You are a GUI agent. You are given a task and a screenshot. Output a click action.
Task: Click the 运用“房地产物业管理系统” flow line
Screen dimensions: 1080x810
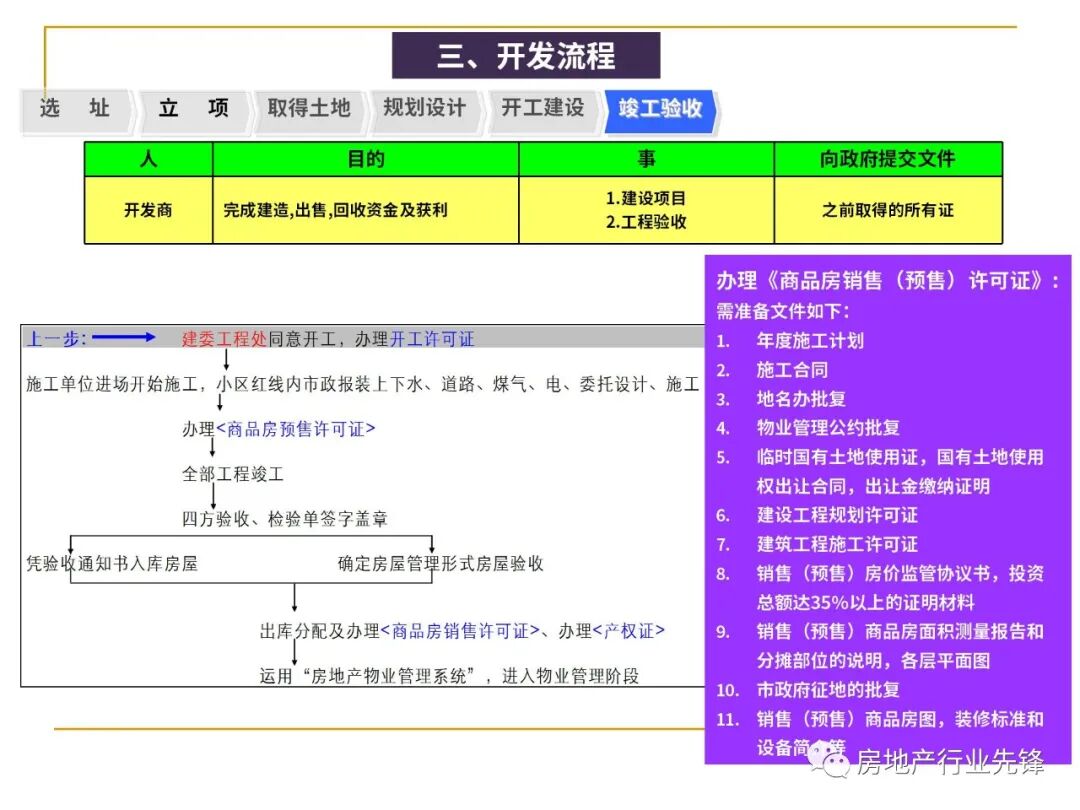pyautogui.click(x=449, y=676)
